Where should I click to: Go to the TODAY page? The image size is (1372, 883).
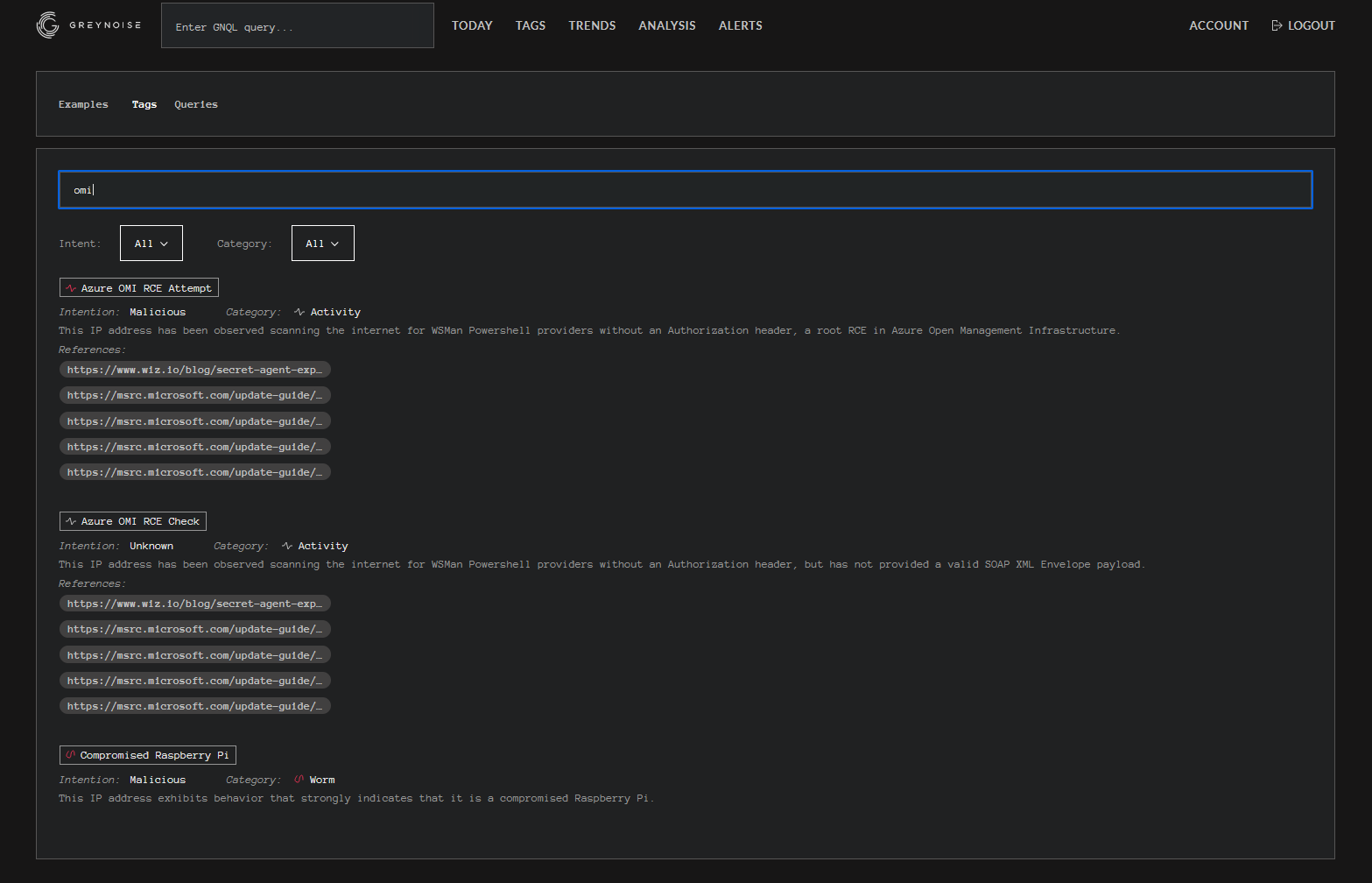[472, 25]
